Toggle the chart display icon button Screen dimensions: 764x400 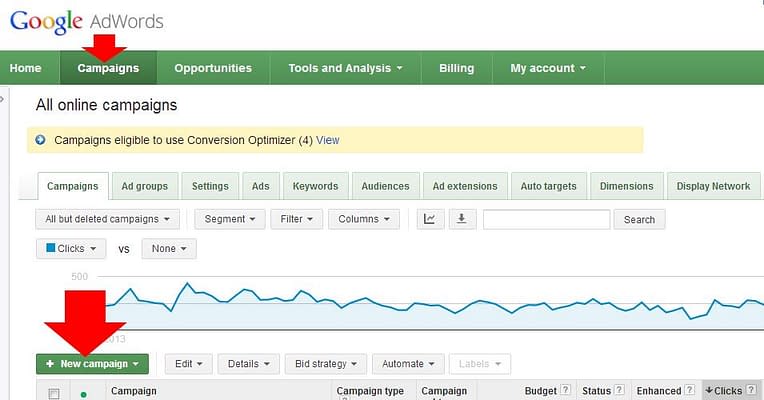[x=430, y=219]
